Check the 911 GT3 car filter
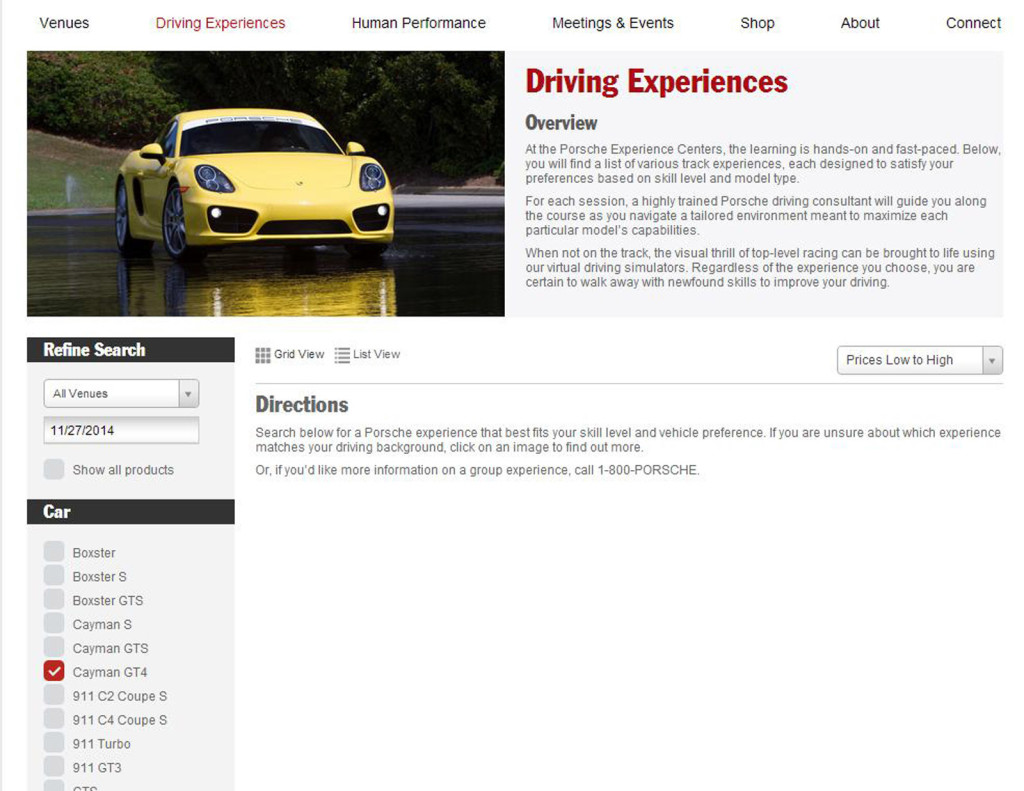Viewport: 1024px width, 791px height. coord(54,766)
